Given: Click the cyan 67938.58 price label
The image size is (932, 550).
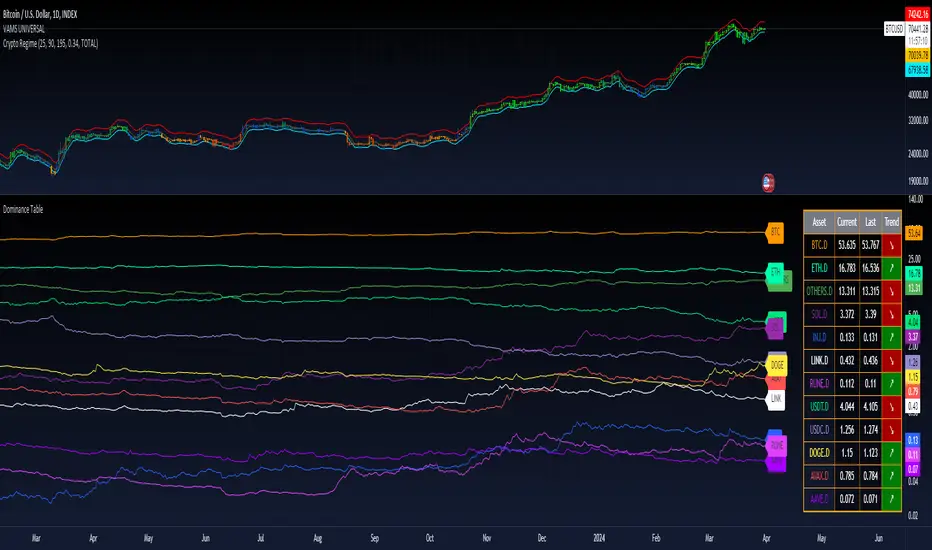Looking at the screenshot, I should pos(917,72).
